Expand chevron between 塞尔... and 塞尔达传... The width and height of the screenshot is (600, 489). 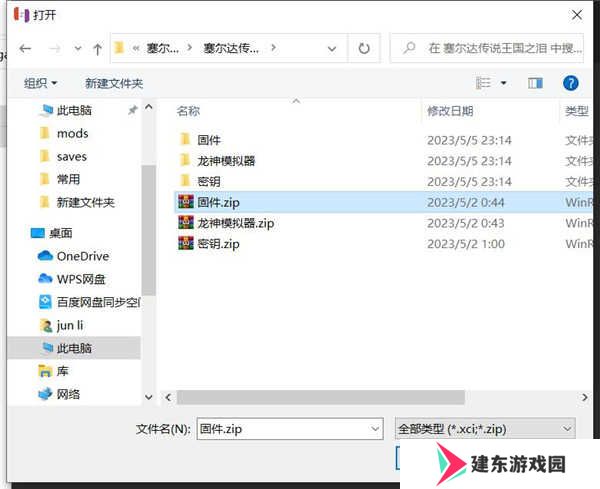[189, 48]
